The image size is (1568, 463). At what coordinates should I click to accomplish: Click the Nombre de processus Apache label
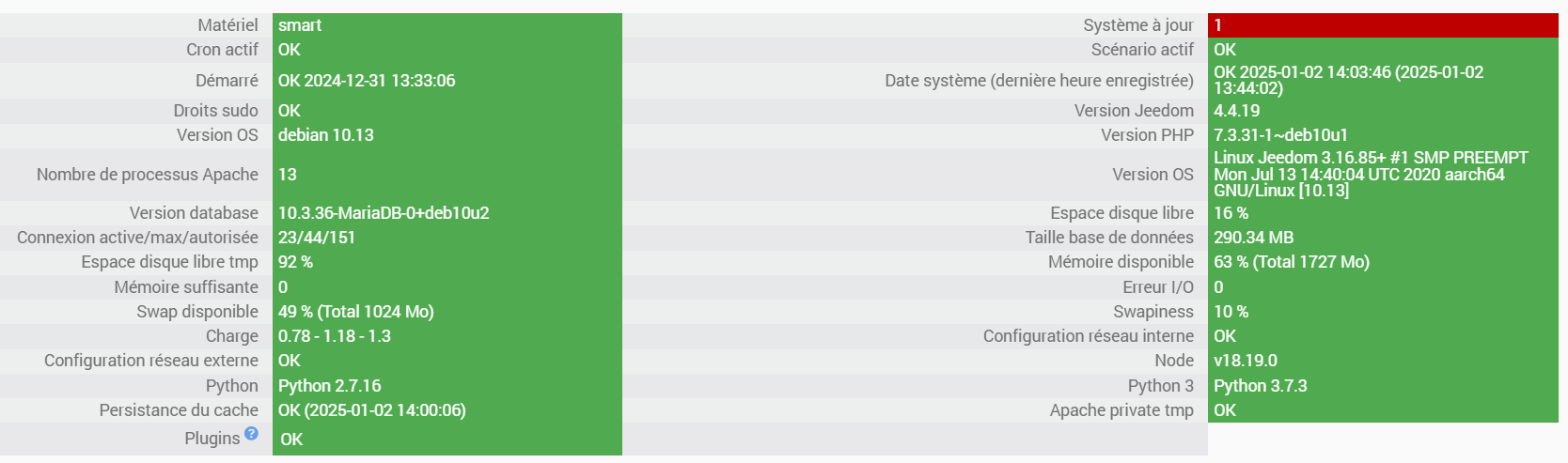coord(148,175)
